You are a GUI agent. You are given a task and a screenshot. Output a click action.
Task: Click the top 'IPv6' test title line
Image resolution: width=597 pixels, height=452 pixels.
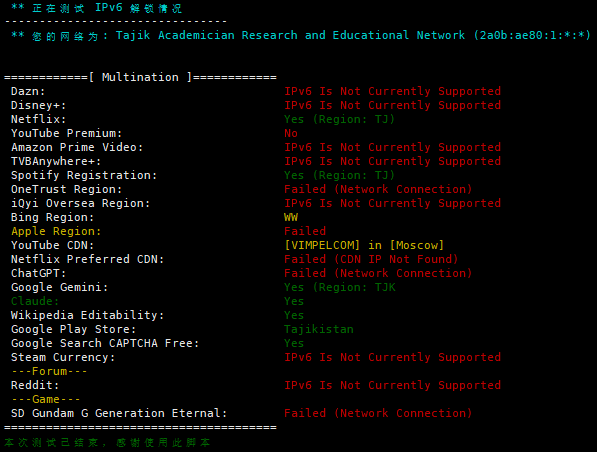(97, 8)
